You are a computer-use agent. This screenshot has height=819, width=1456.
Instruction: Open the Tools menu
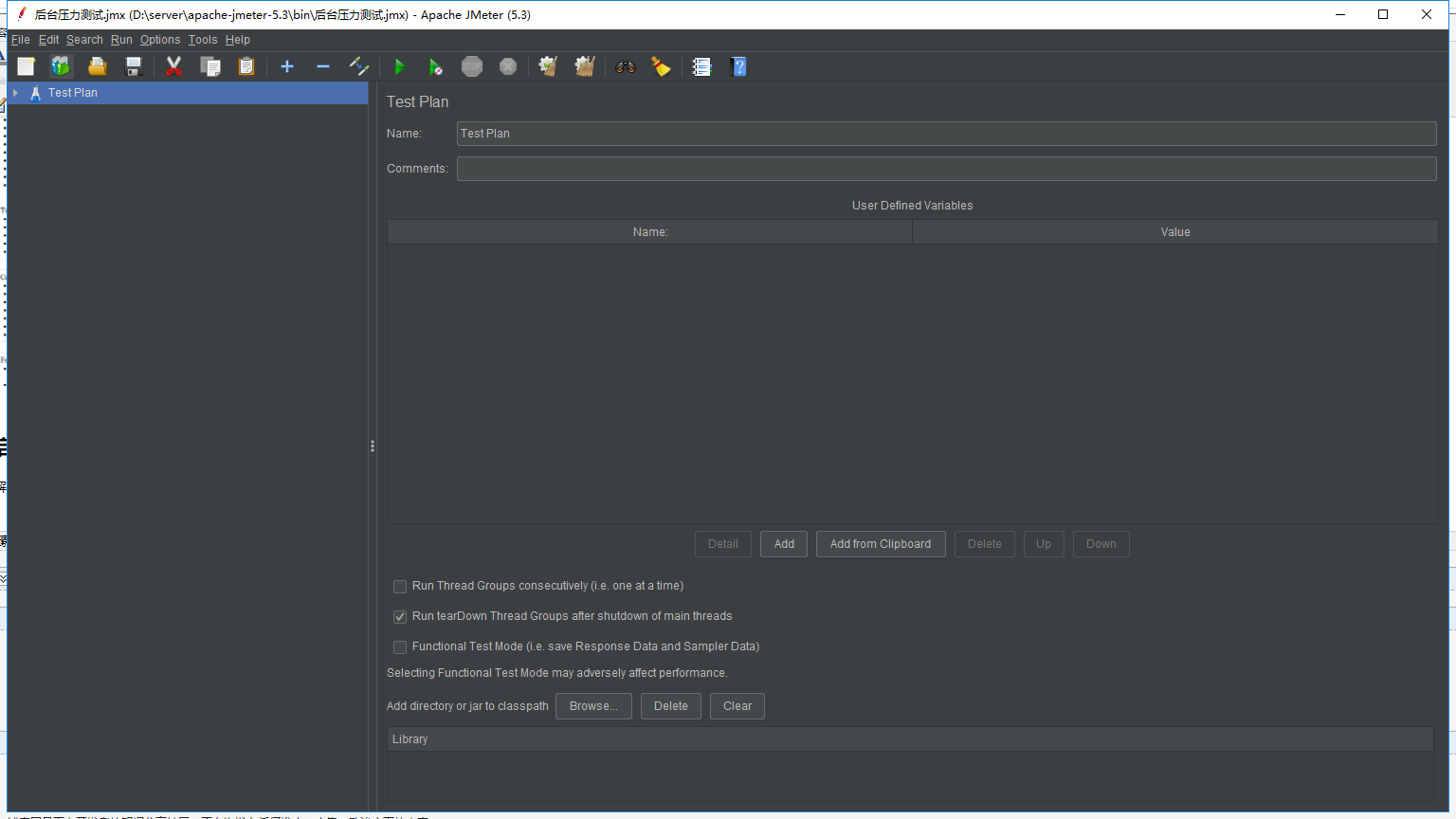203,40
